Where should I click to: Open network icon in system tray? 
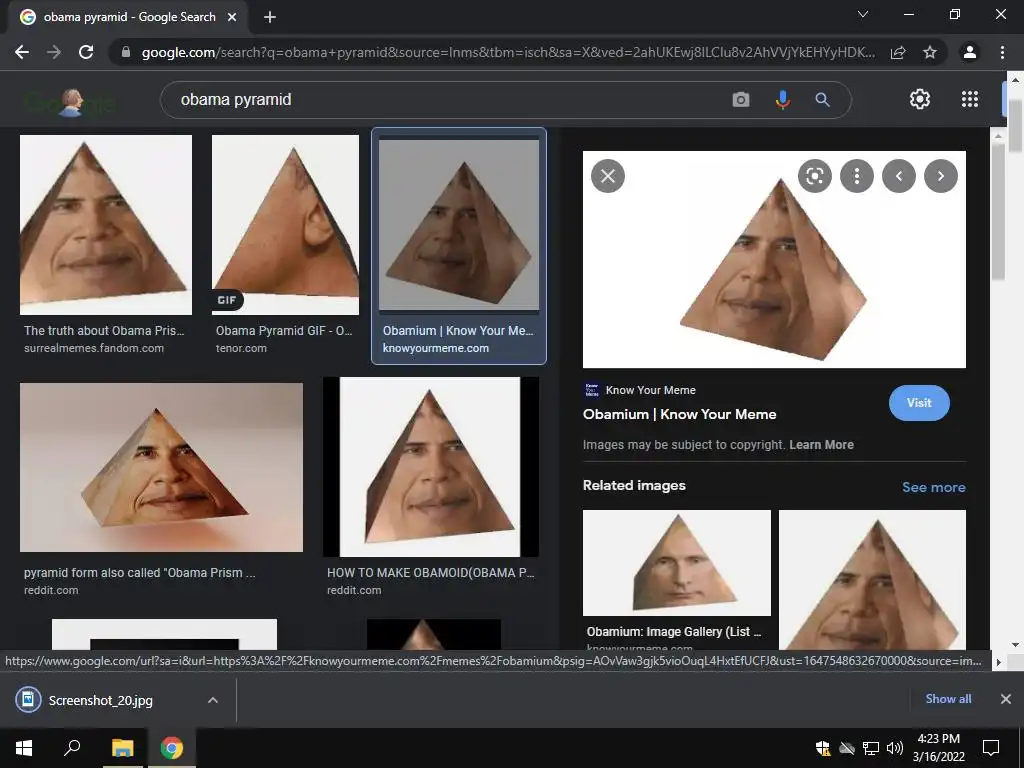click(871, 748)
